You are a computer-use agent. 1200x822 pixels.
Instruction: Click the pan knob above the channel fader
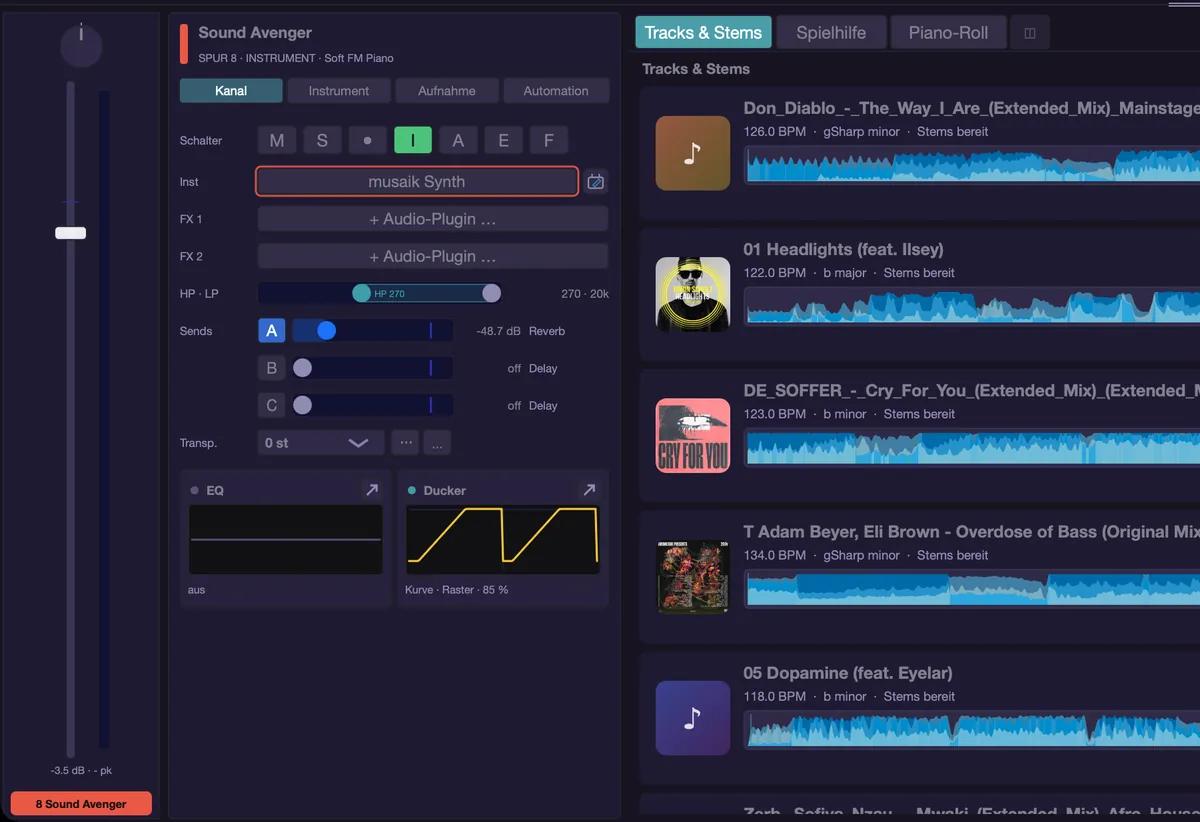[81, 46]
